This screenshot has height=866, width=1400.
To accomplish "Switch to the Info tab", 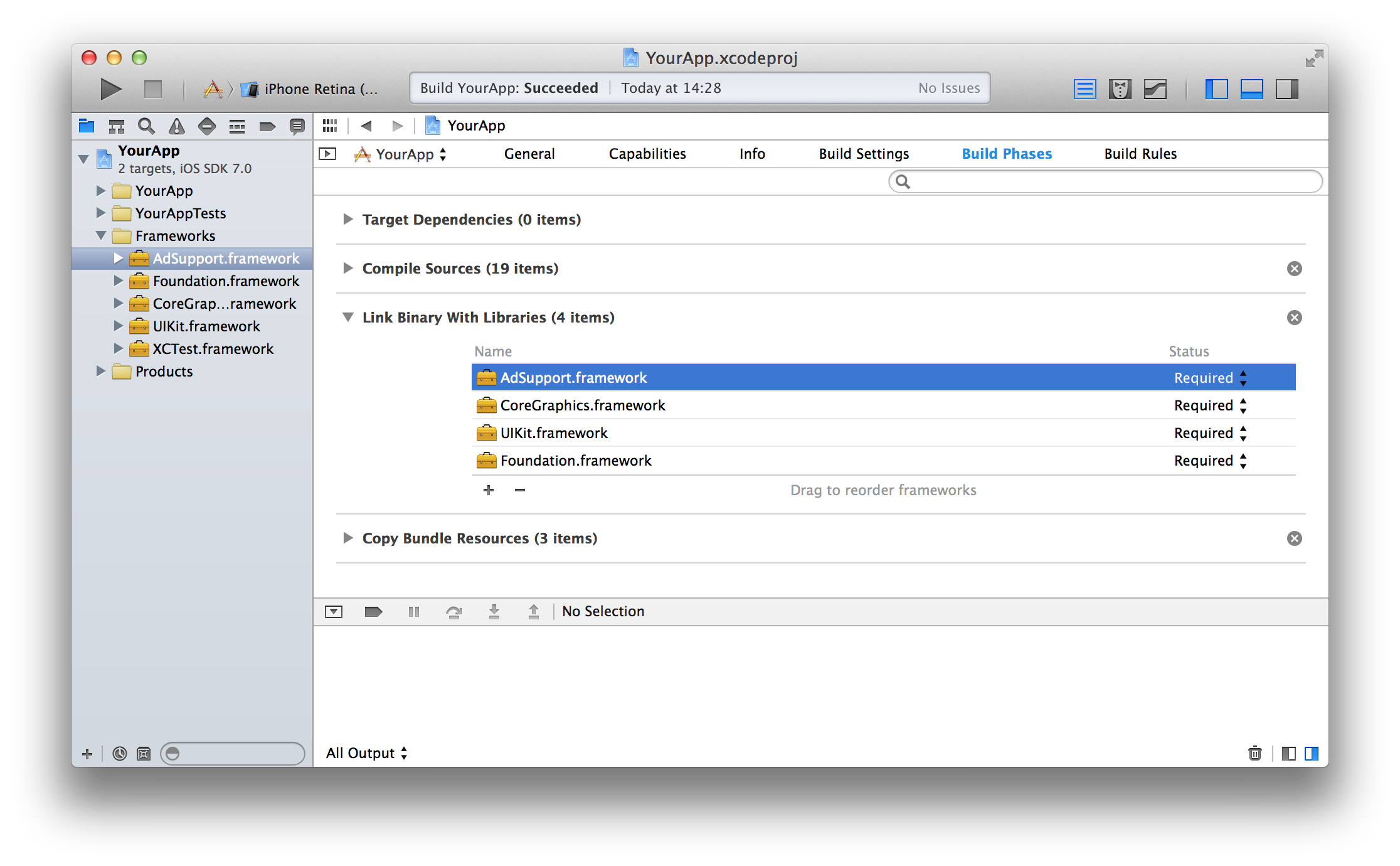I will click(x=752, y=154).
